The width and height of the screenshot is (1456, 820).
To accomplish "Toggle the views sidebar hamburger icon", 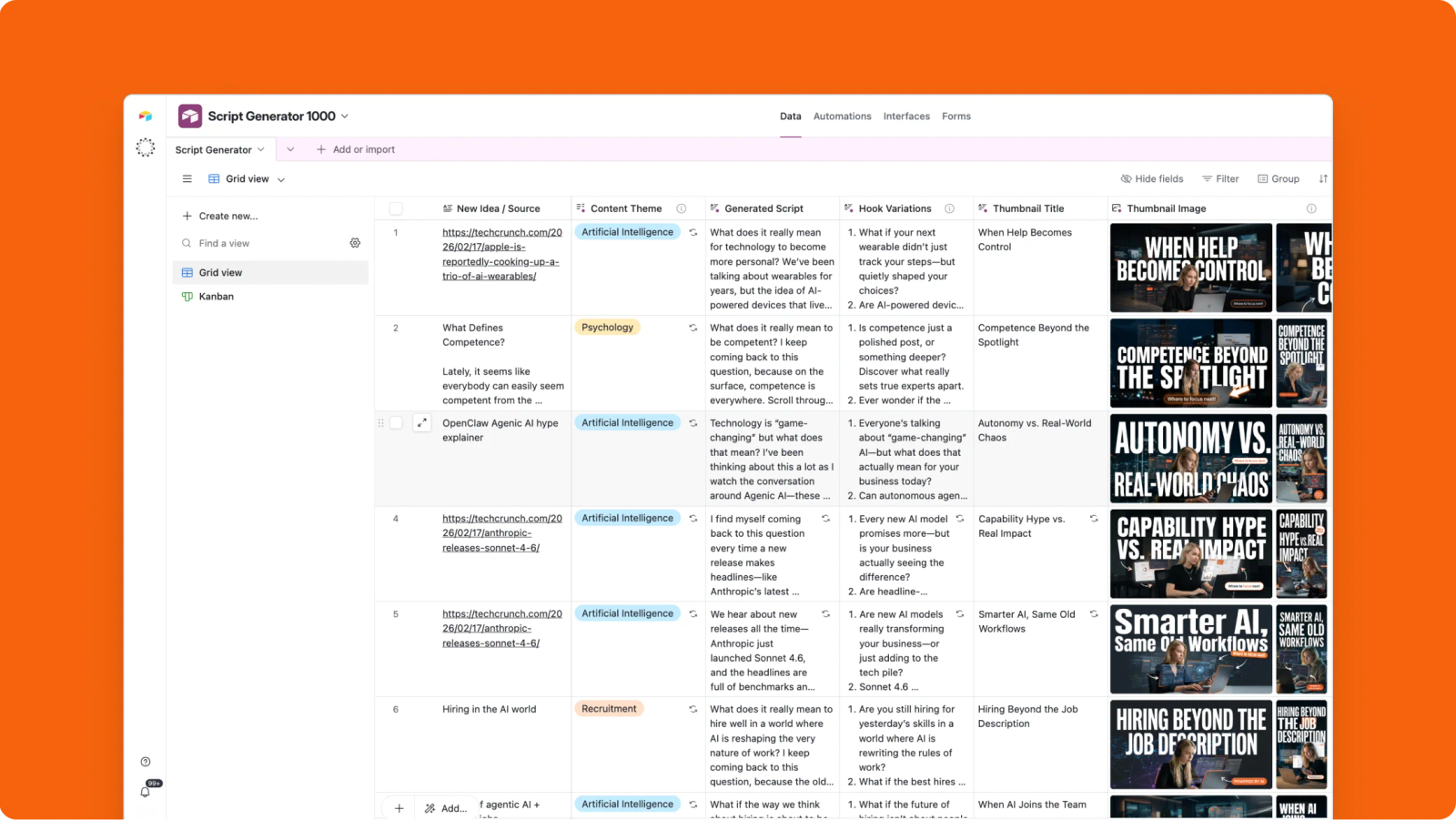I will coord(187,179).
